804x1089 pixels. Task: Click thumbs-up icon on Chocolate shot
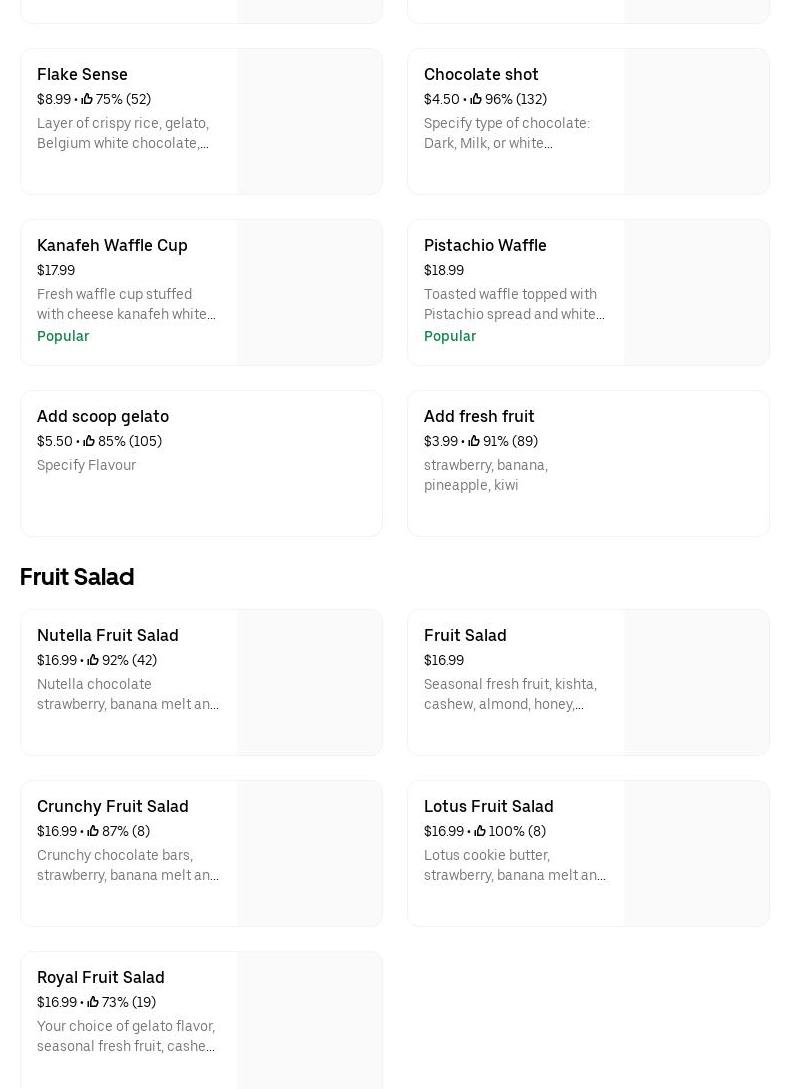point(476,99)
